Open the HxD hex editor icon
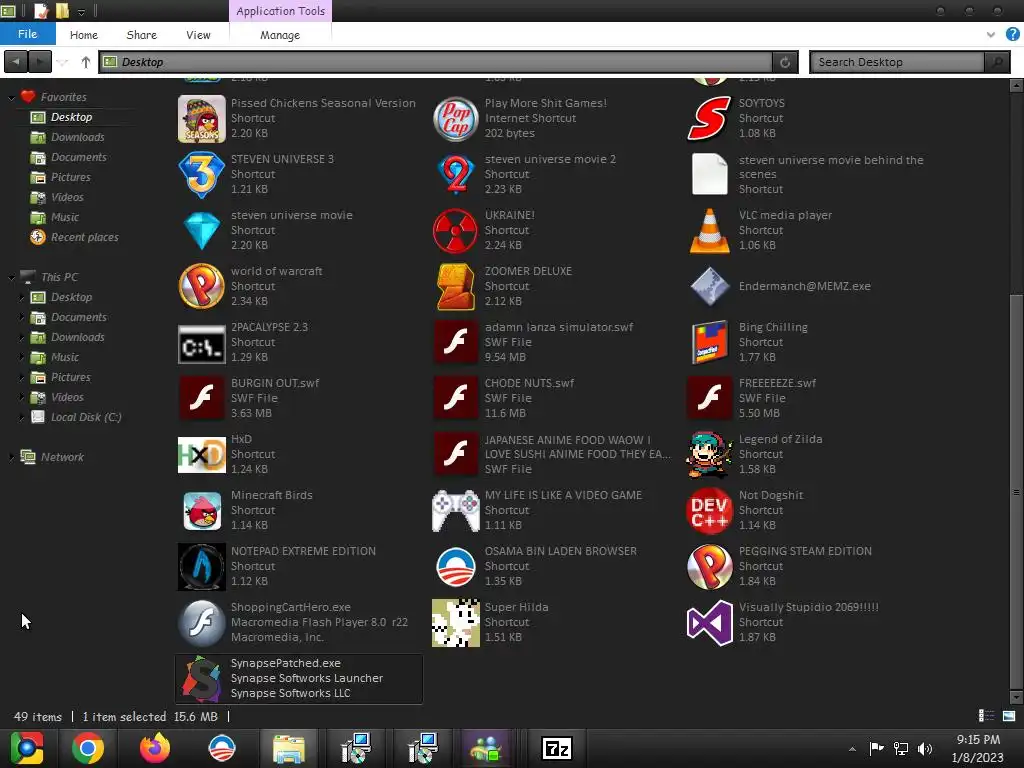 (202, 455)
